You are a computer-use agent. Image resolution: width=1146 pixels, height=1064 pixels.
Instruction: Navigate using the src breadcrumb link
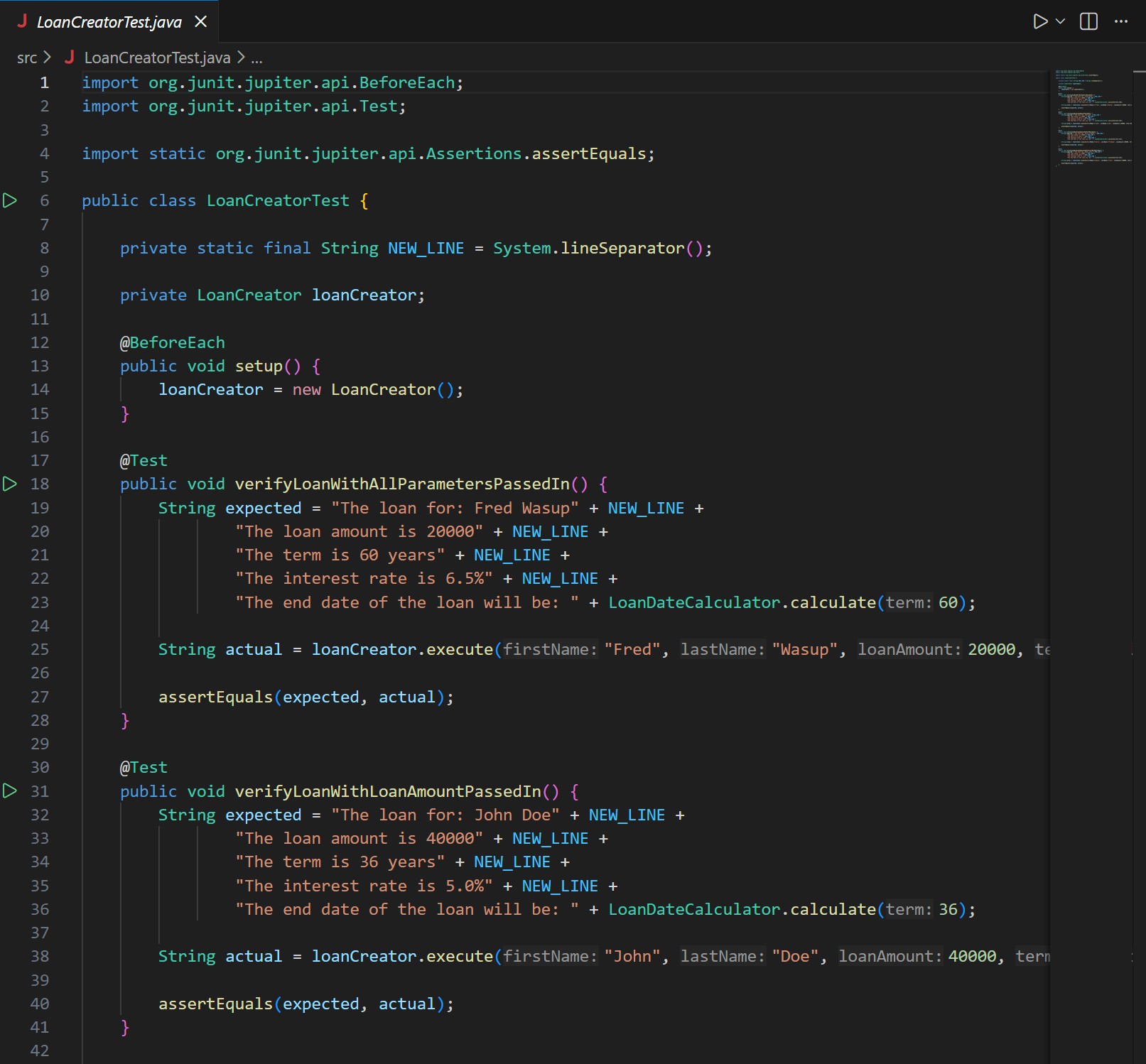click(26, 58)
